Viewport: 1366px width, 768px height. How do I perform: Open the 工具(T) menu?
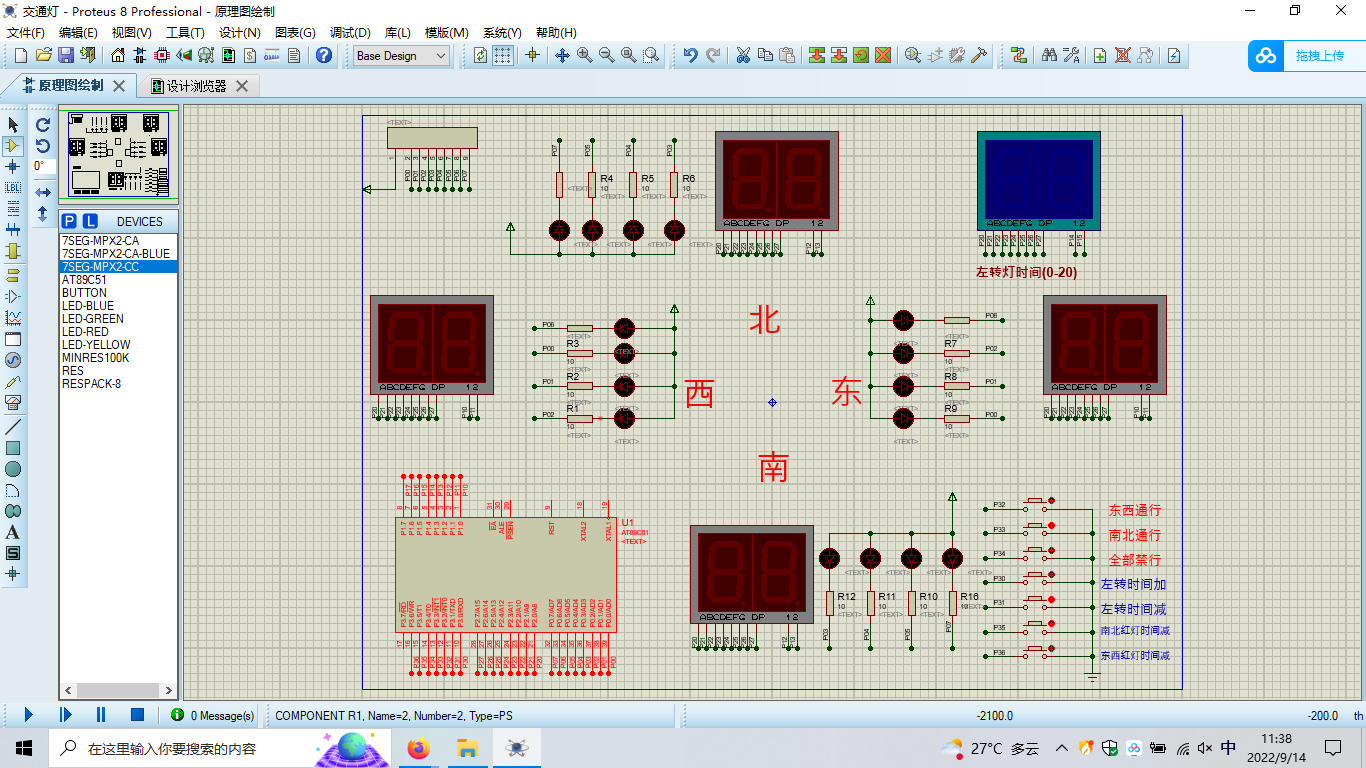pyautogui.click(x=185, y=32)
